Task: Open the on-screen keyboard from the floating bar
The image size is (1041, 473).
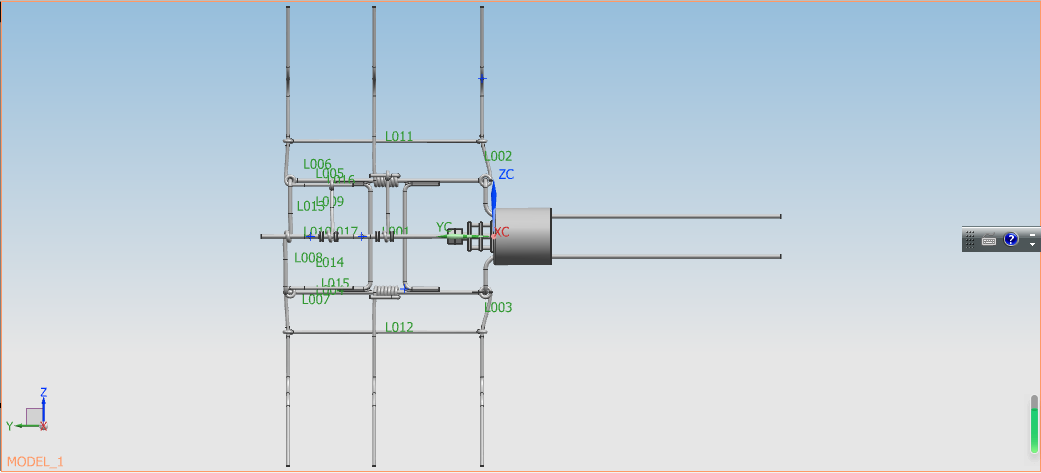Action: coord(989,240)
